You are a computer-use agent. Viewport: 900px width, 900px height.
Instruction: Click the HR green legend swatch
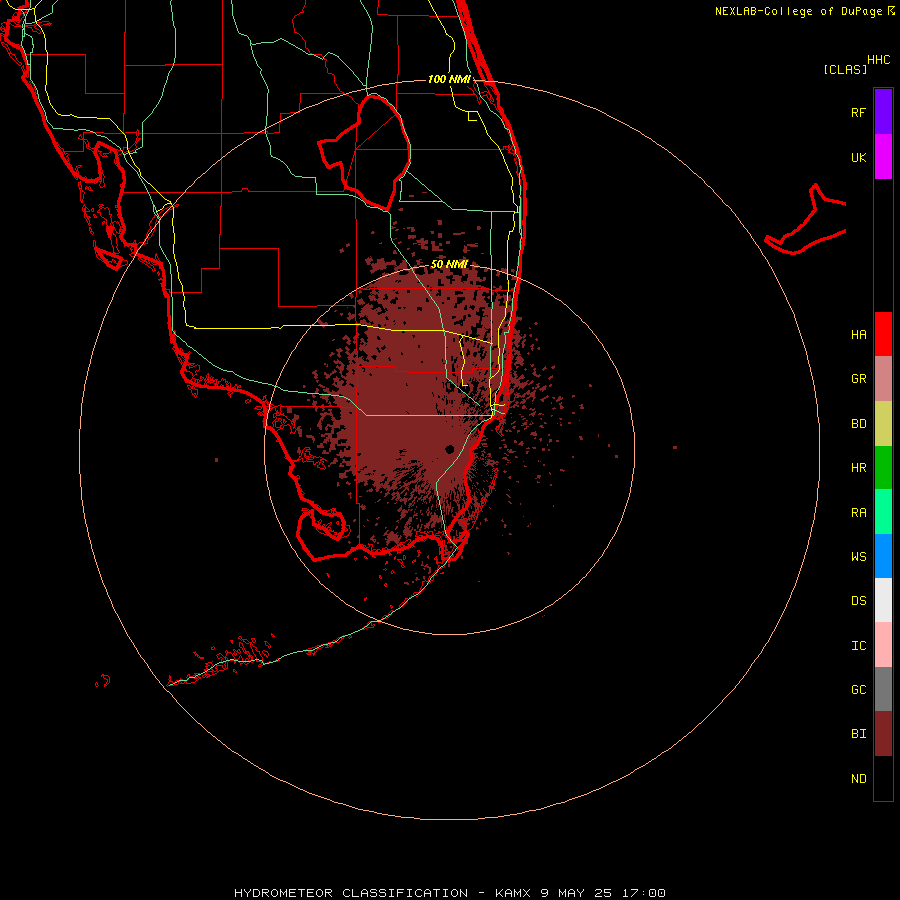click(883, 467)
